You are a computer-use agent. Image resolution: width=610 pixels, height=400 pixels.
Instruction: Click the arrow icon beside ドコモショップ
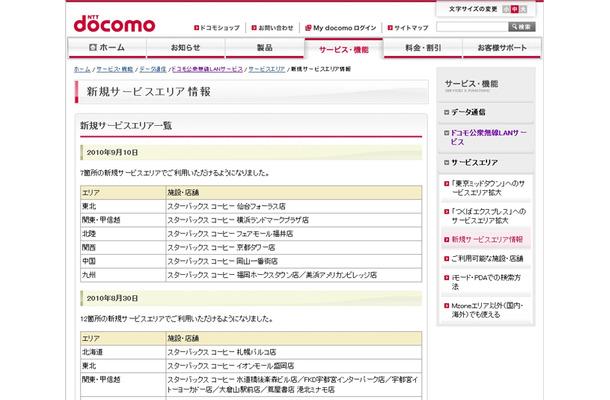pyautogui.click(x=196, y=28)
